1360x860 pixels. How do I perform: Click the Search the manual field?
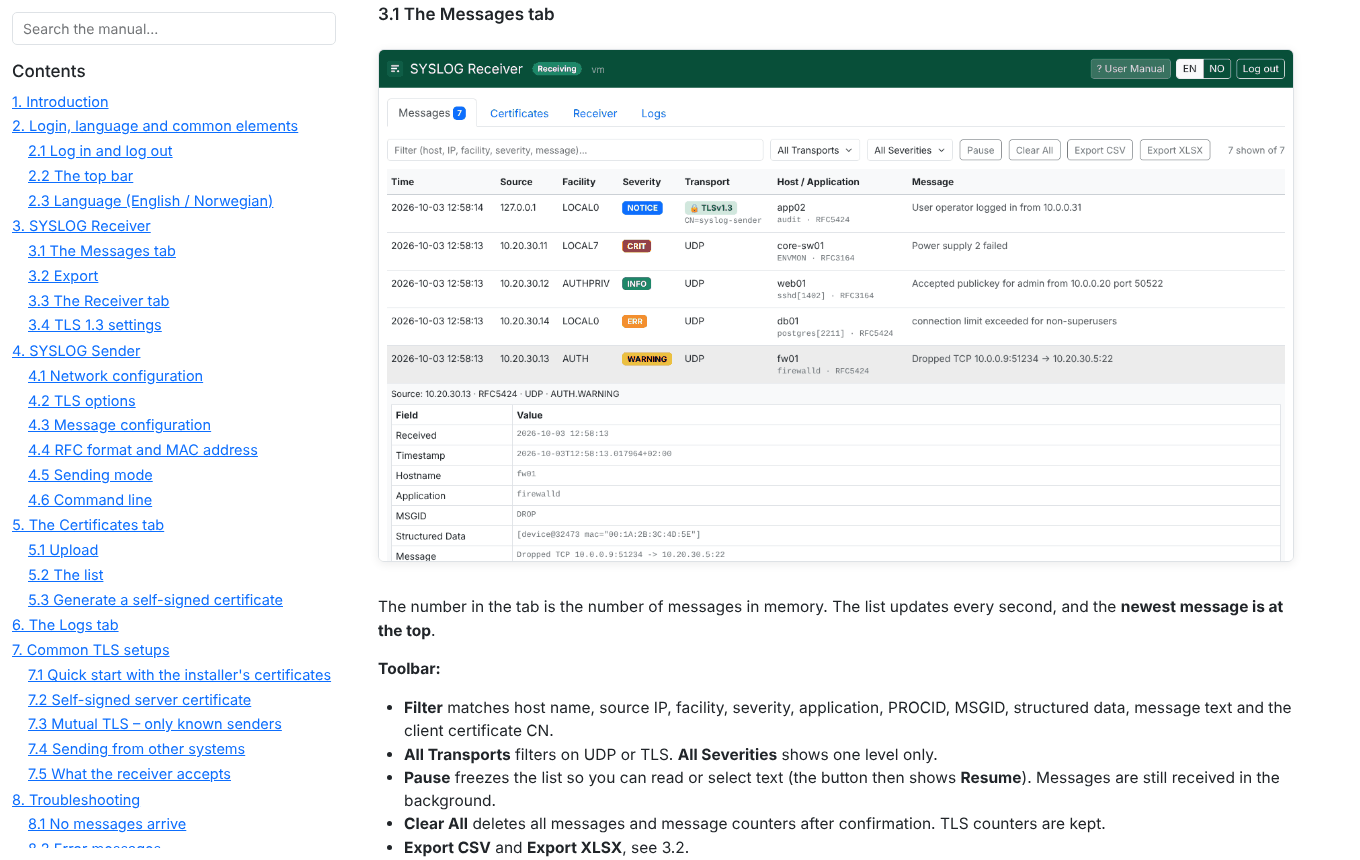click(174, 28)
